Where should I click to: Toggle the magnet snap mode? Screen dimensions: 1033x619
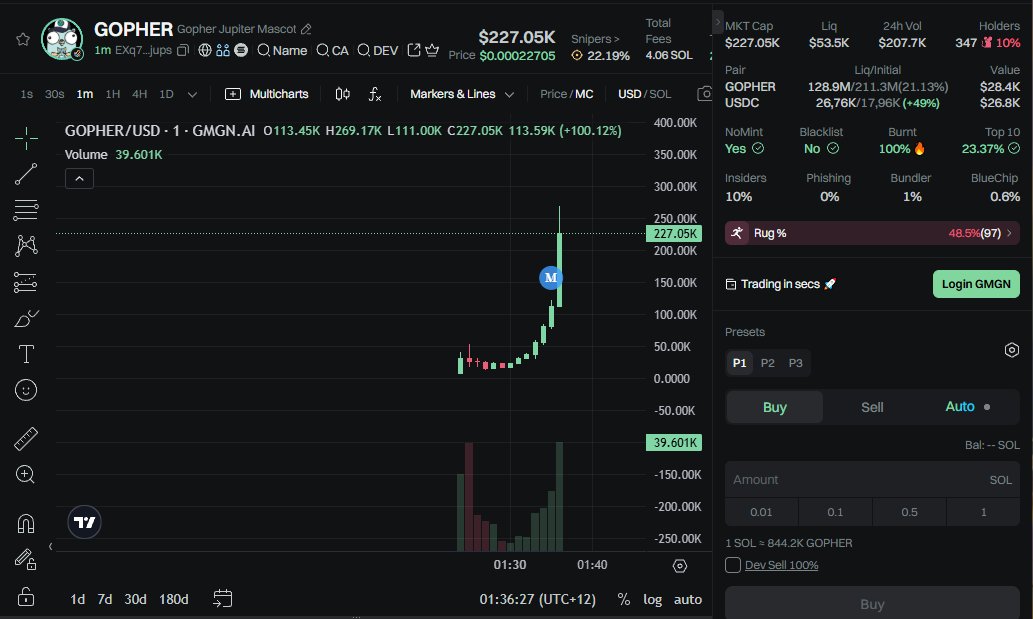click(26, 524)
